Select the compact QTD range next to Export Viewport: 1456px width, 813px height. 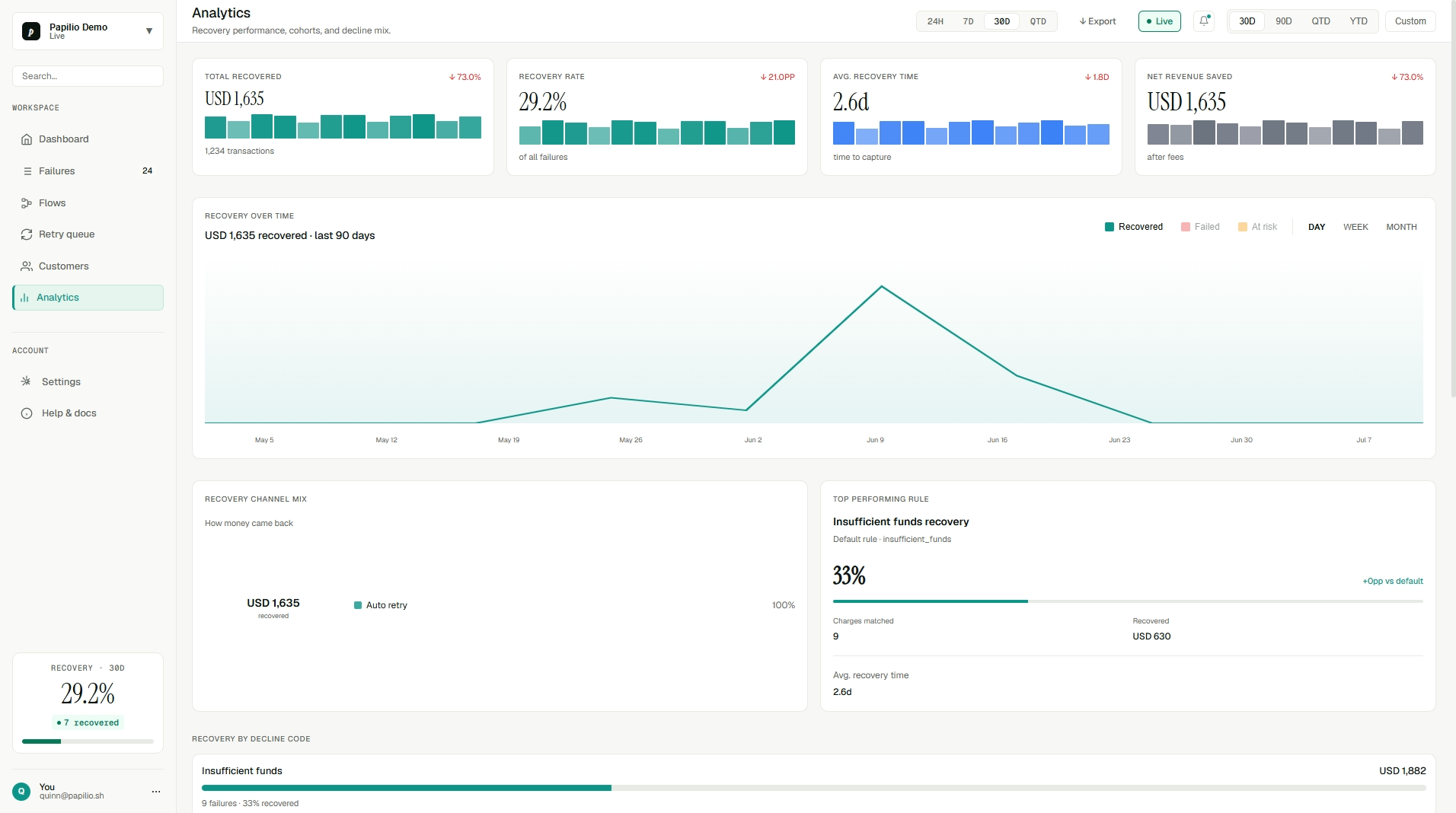(1038, 21)
